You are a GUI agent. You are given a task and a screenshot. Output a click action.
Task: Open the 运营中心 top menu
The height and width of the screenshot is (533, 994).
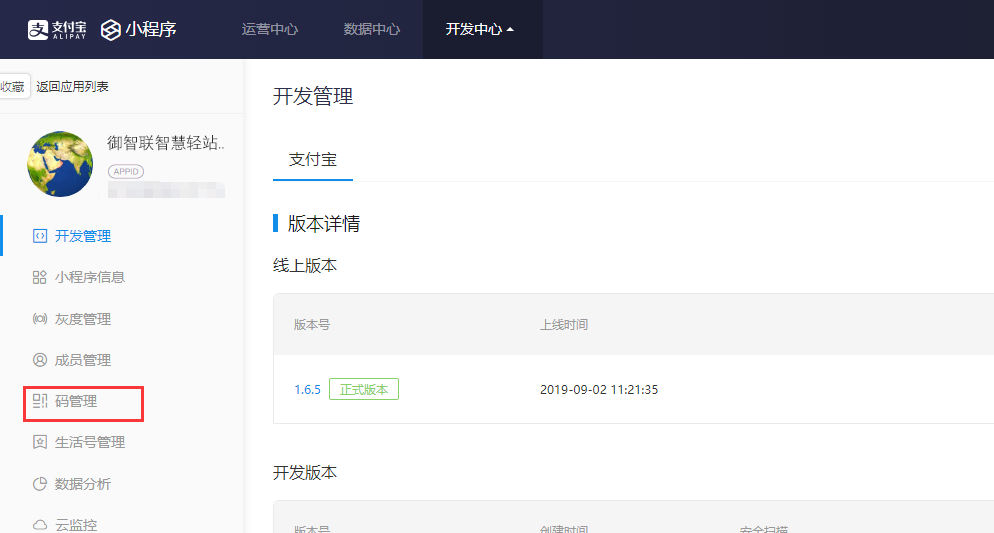pos(270,29)
